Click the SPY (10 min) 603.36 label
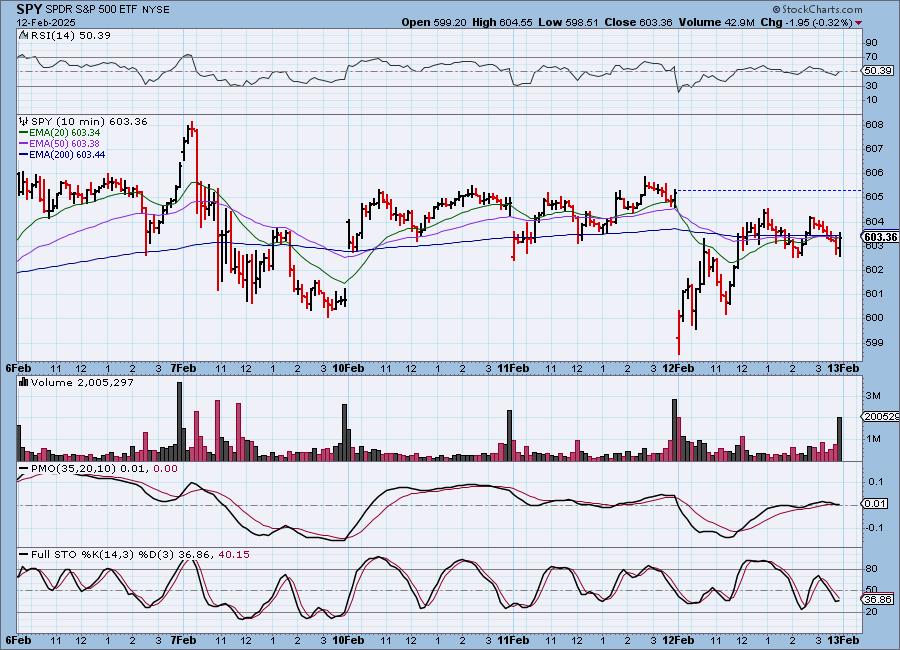 (89, 121)
